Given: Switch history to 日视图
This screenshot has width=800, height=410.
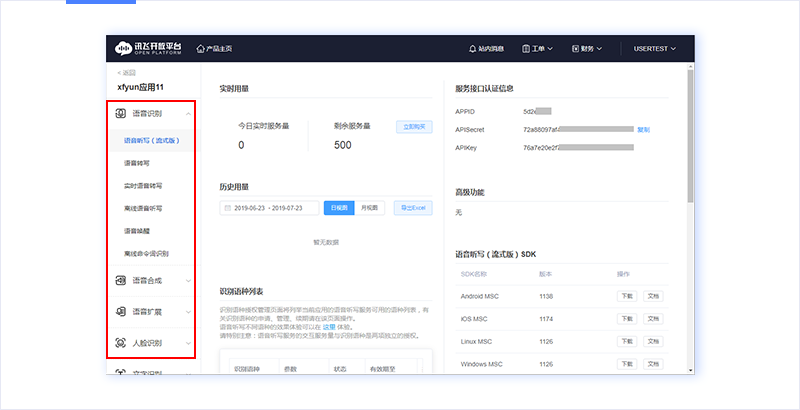Looking at the screenshot, I should pos(339,208).
